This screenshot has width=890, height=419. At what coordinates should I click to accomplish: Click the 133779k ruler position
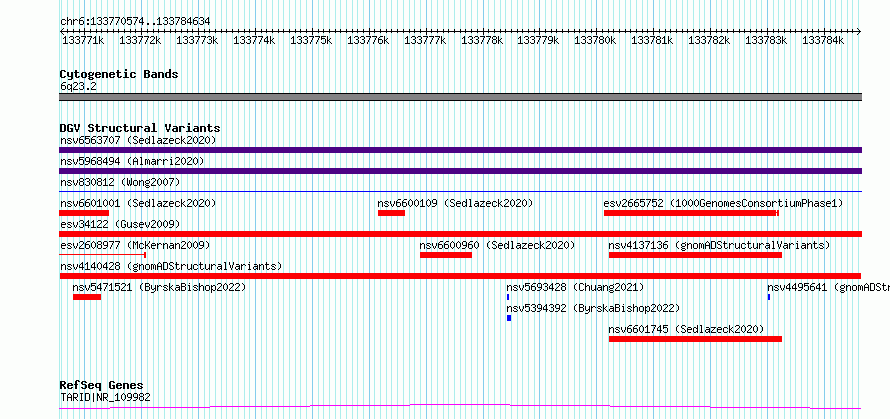click(x=539, y=40)
